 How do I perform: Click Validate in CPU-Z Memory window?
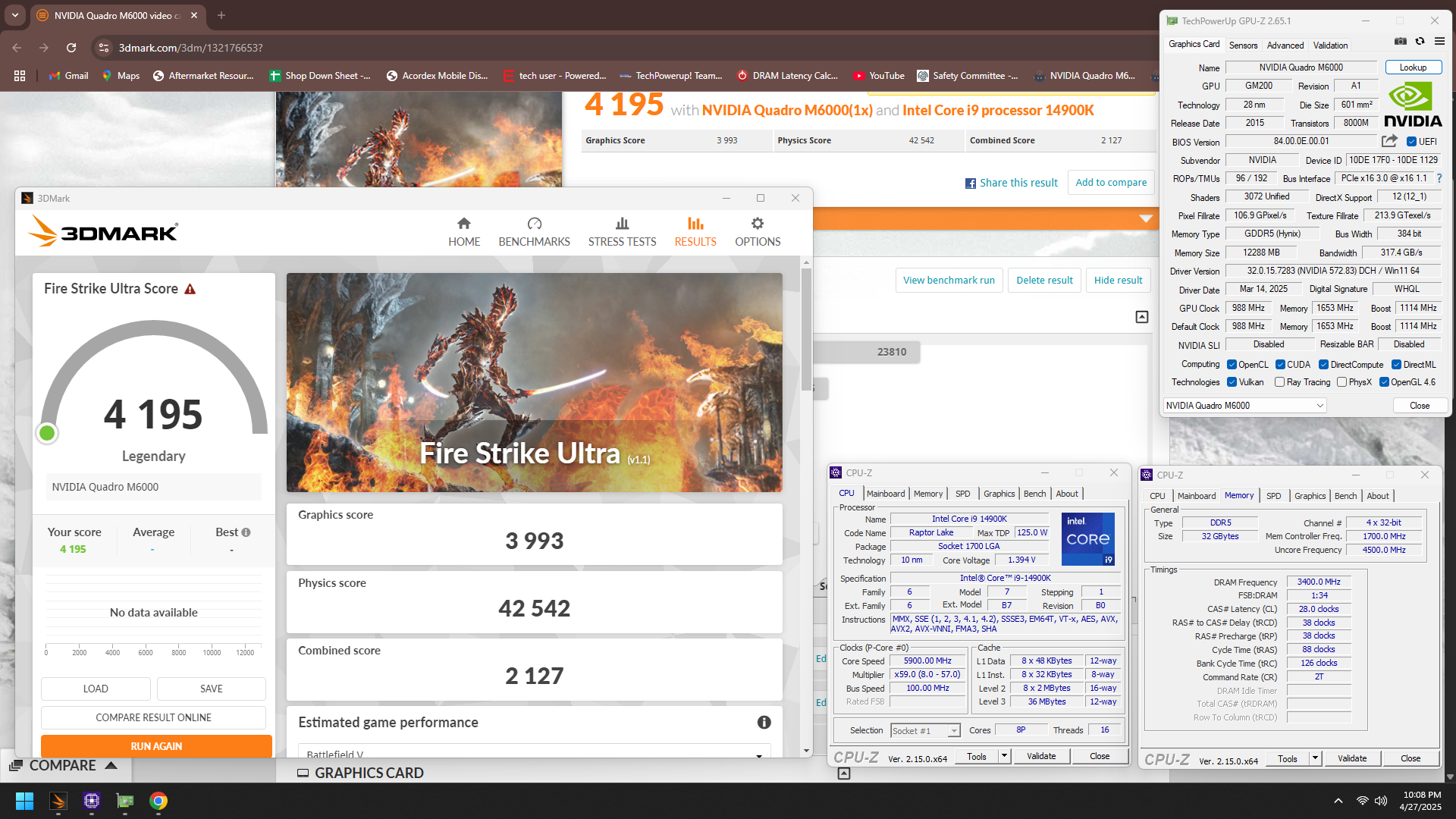click(x=1351, y=758)
